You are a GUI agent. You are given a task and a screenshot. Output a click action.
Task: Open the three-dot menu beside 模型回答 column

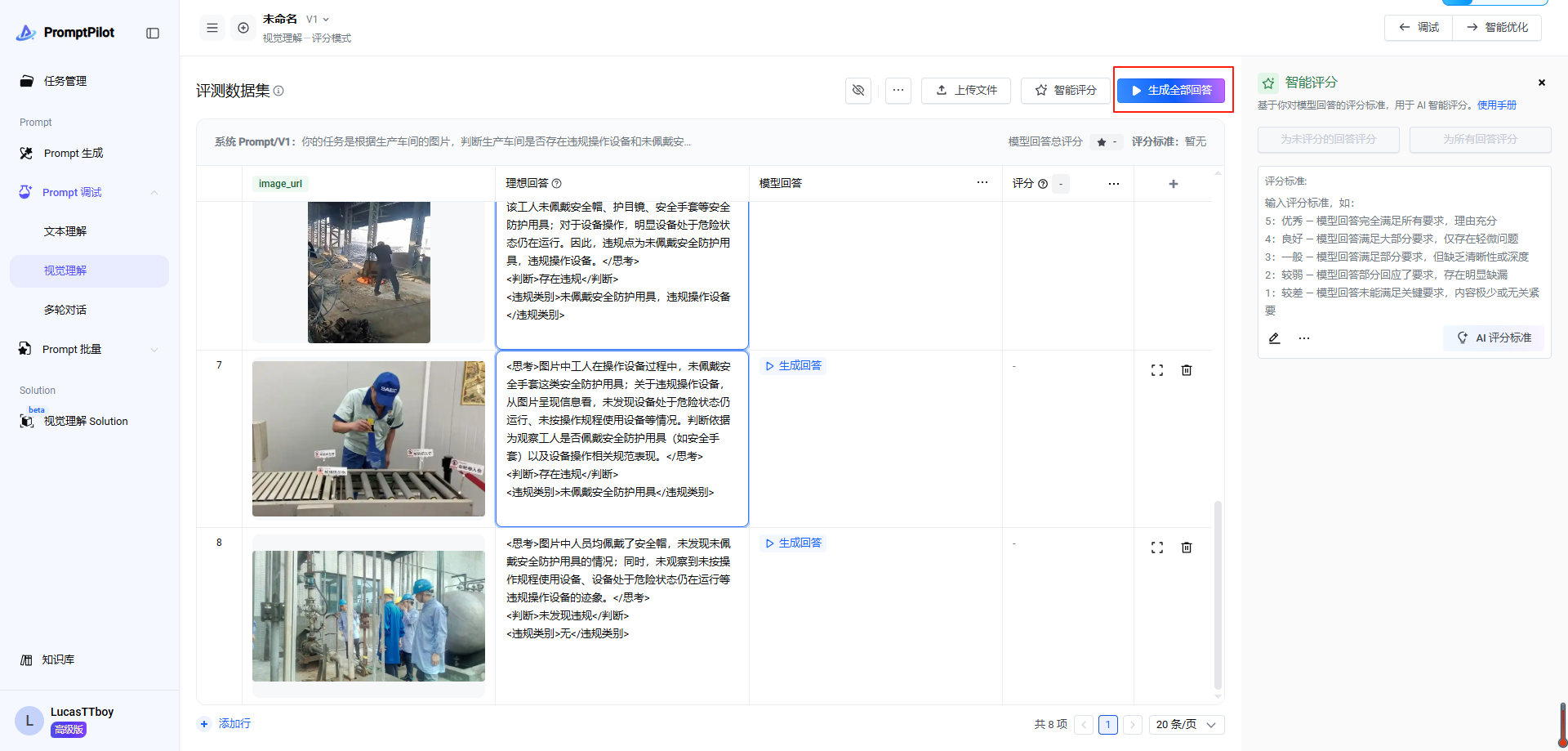(982, 183)
